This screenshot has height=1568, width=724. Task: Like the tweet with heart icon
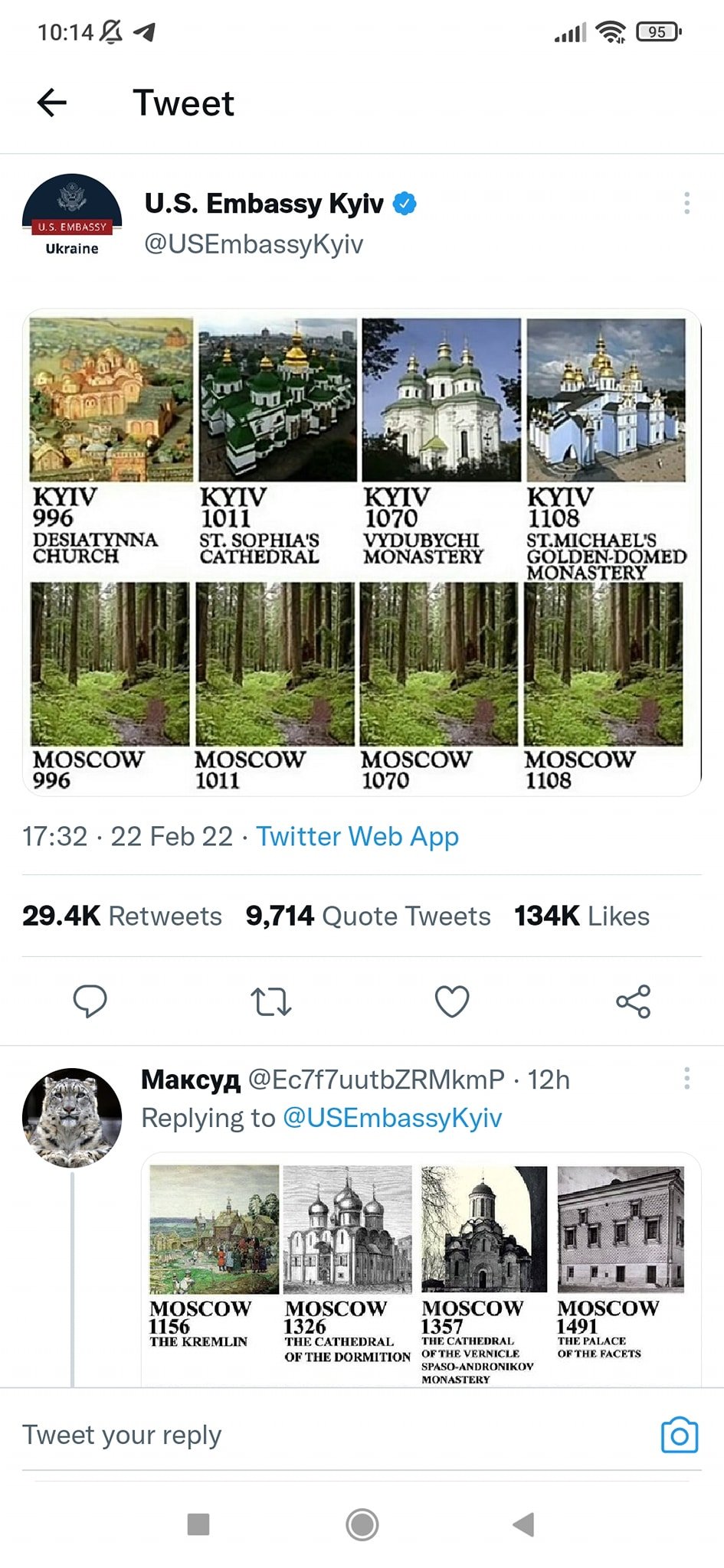pyautogui.click(x=452, y=1001)
